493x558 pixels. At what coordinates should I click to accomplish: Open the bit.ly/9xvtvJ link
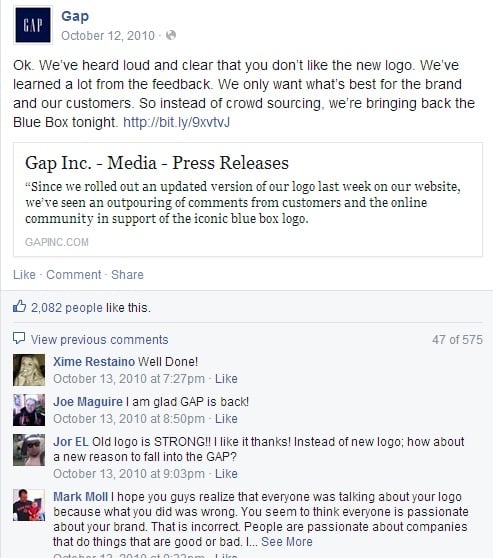point(177,122)
